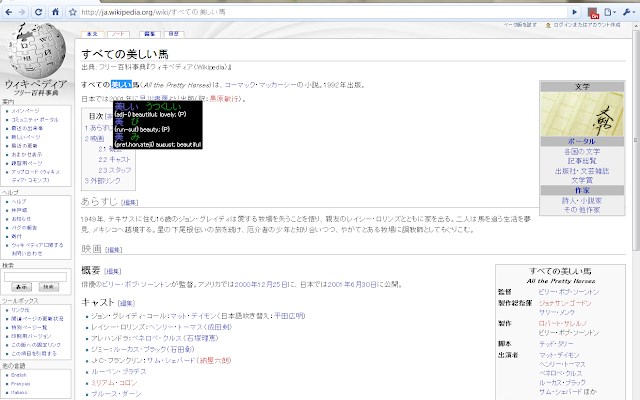The image size is (640, 400).
Task: Switch to the Français language version
Action: tap(21, 384)
